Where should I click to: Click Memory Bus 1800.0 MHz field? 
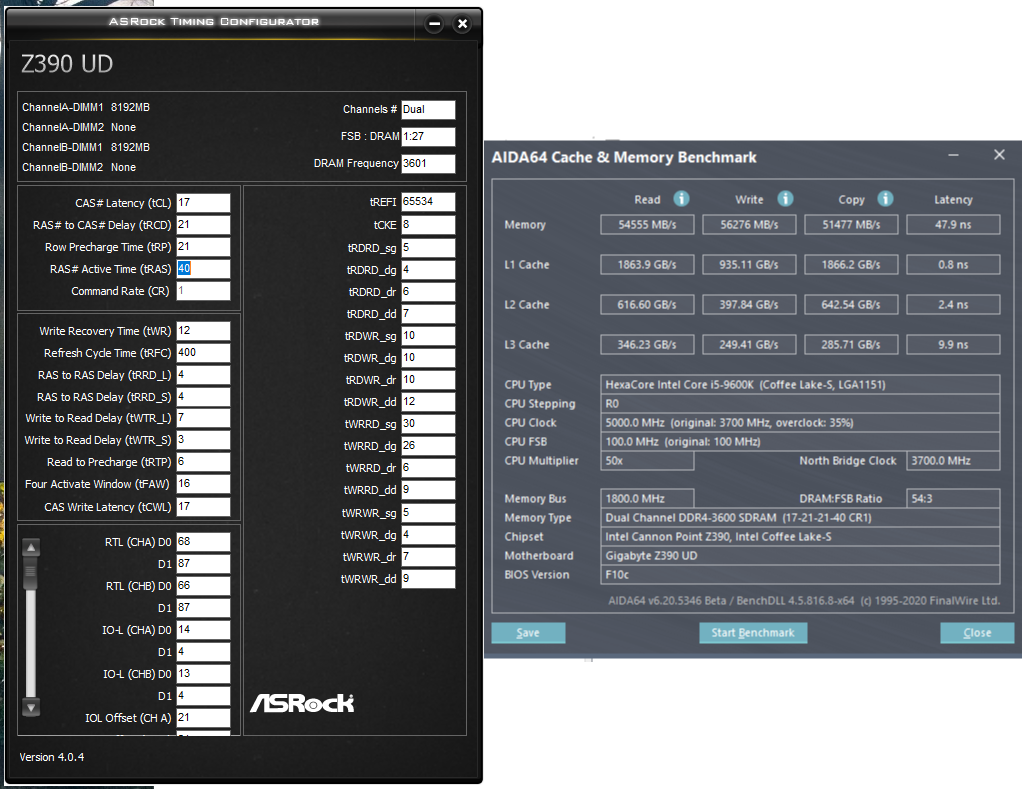[x=647, y=498]
